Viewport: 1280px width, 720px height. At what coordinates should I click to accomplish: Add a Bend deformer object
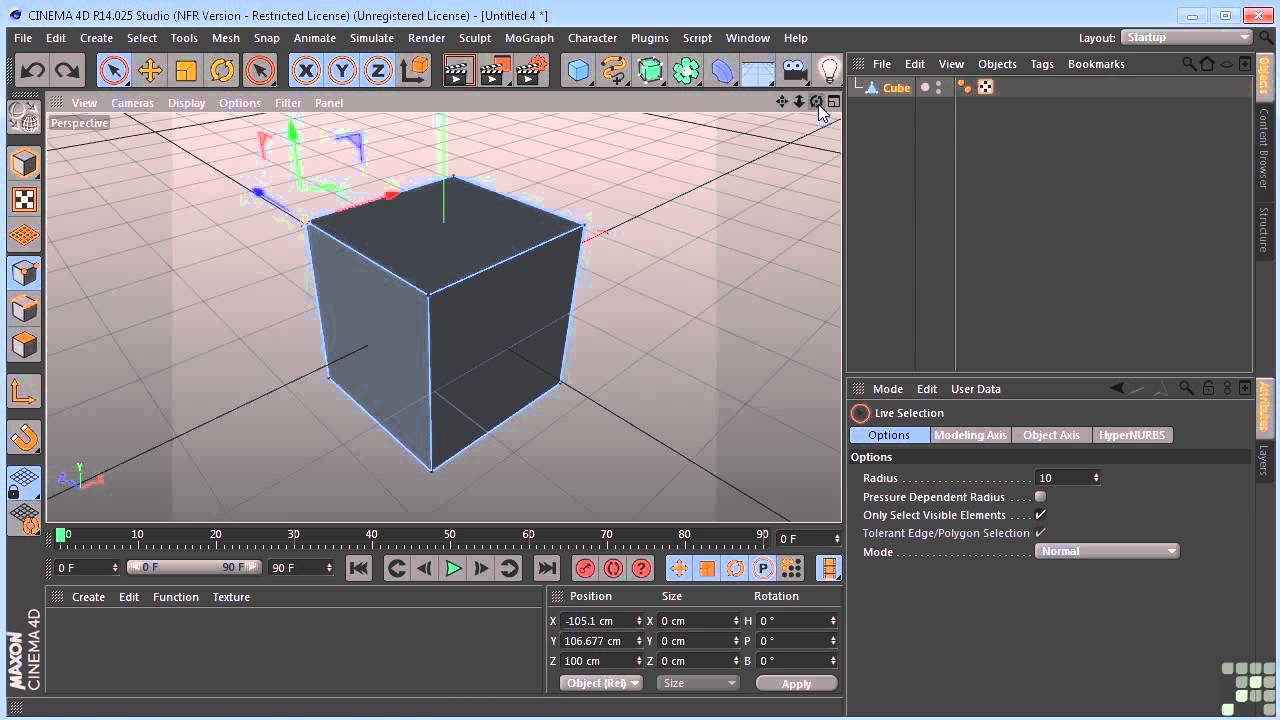point(722,70)
